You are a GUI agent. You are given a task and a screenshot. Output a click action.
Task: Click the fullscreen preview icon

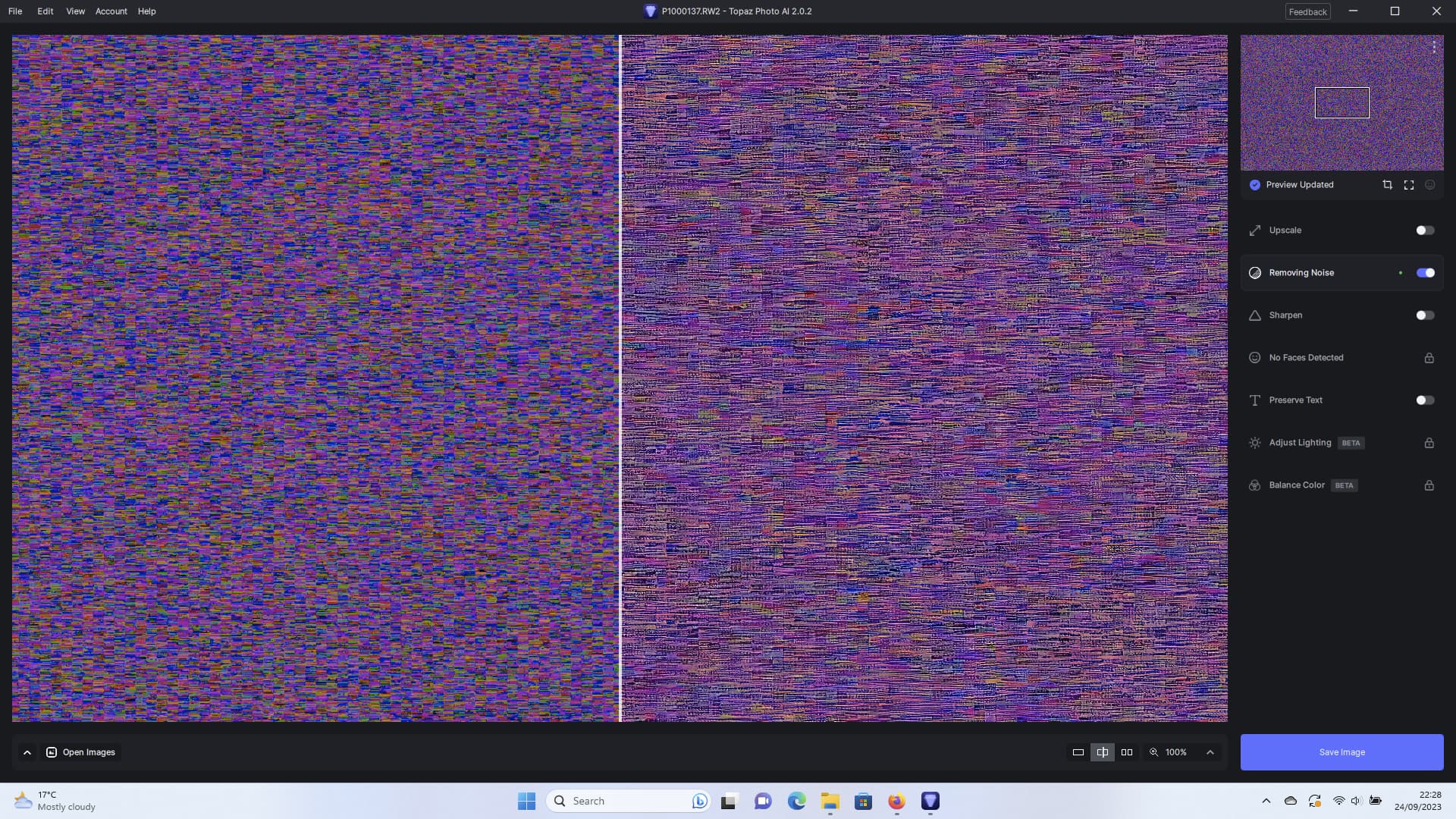tap(1409, 185)
